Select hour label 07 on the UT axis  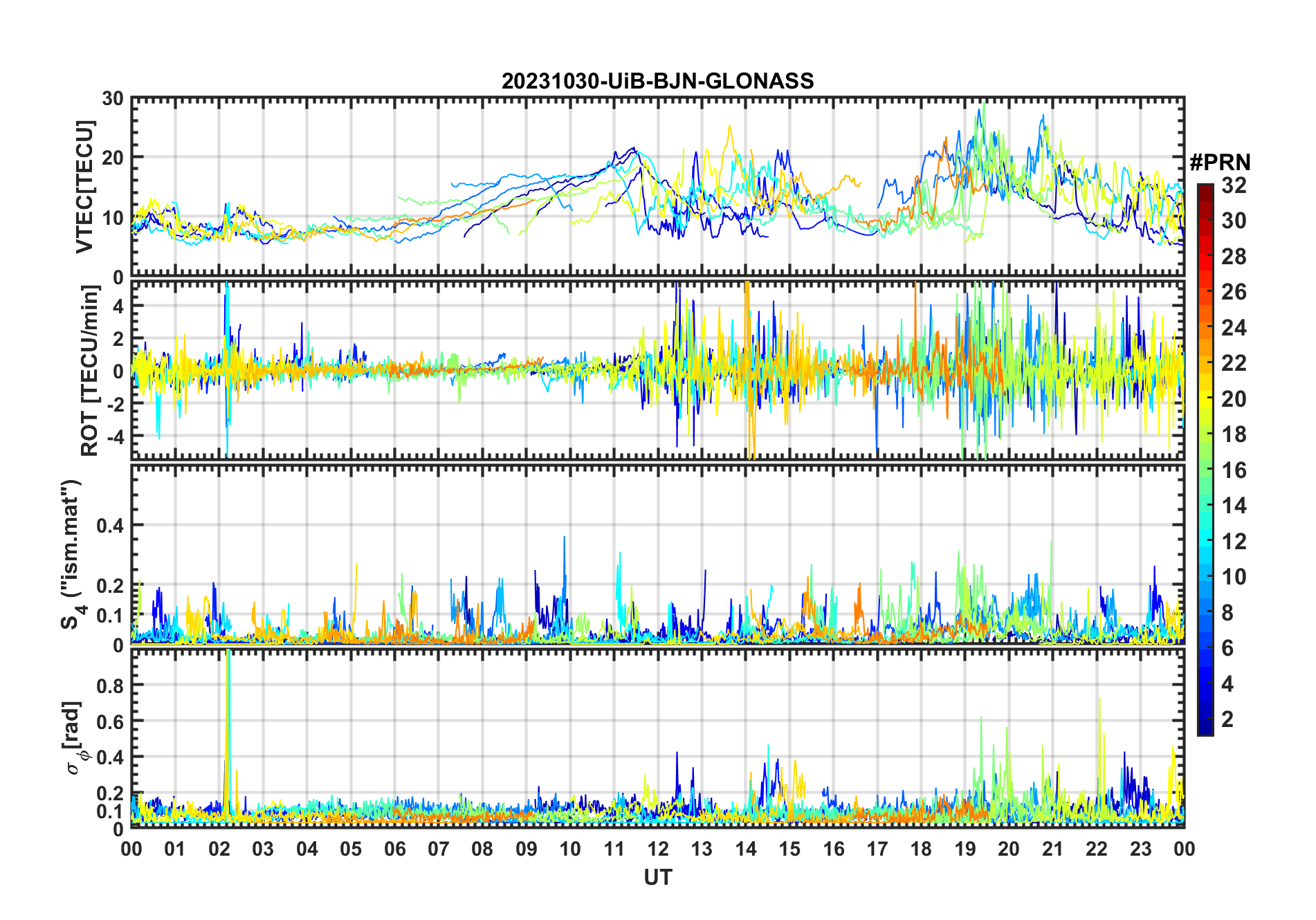pyautogui.click(x=439, y=849)
